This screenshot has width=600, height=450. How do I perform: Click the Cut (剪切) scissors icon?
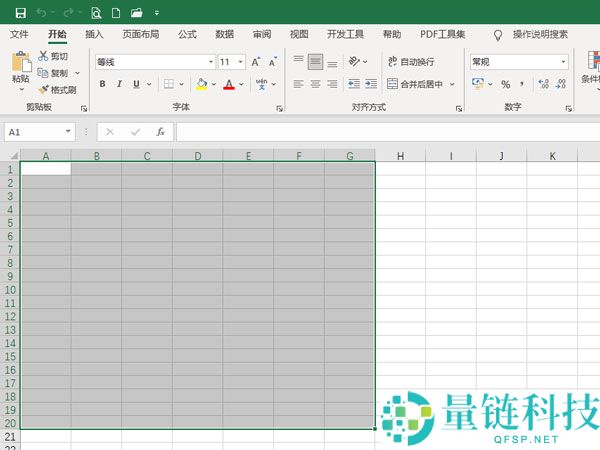tap(44, 57)
